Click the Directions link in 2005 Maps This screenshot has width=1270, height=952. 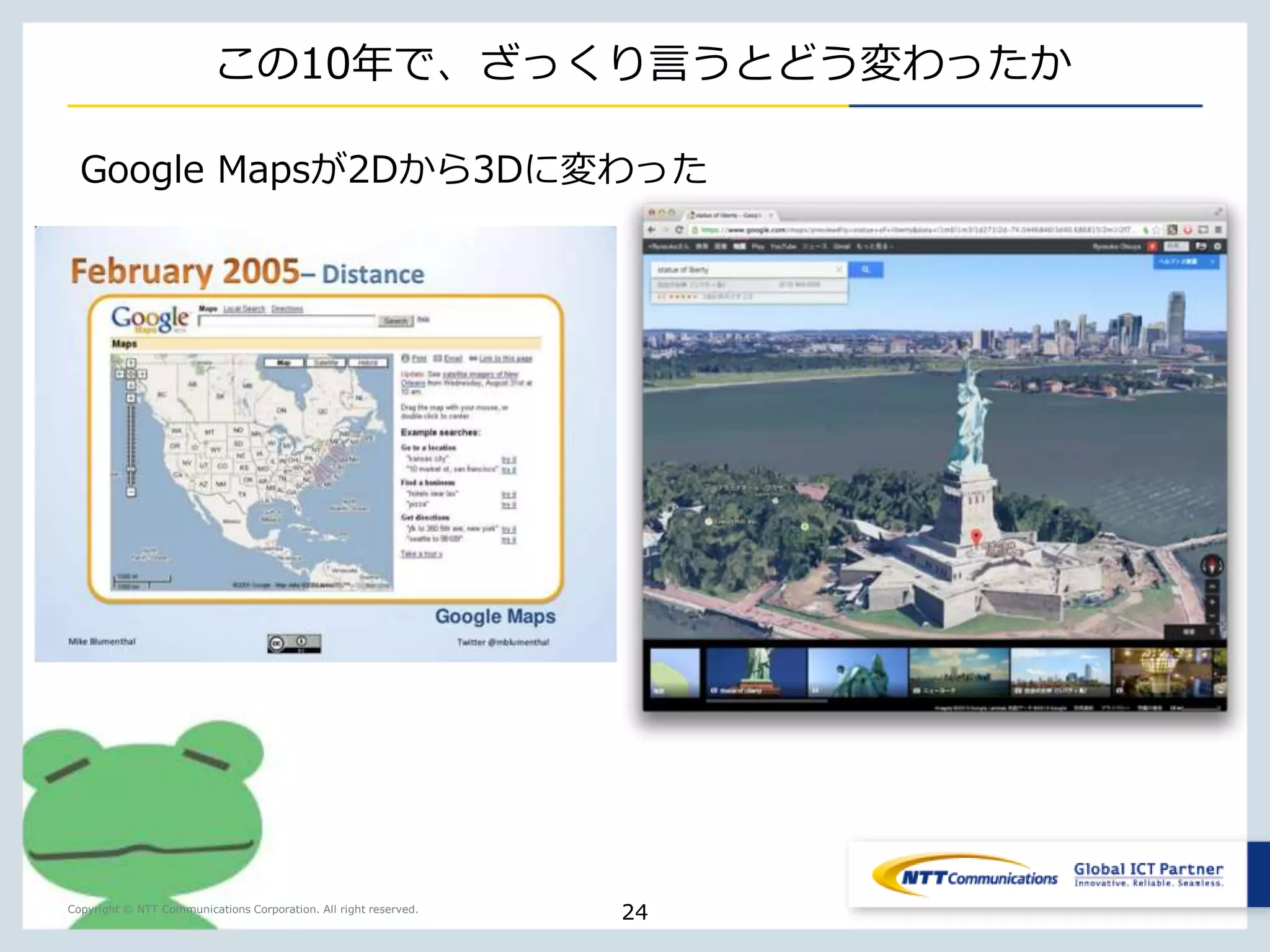287,309
